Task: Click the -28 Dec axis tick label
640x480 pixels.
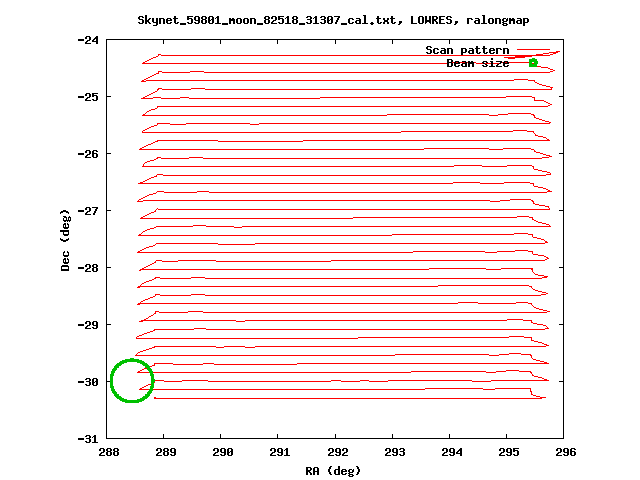Action: click(88, 268)
